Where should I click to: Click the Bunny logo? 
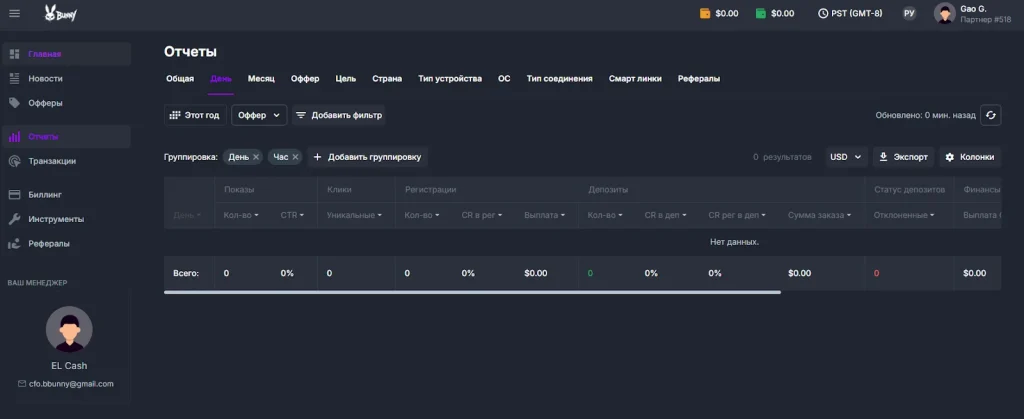[61, 13]
